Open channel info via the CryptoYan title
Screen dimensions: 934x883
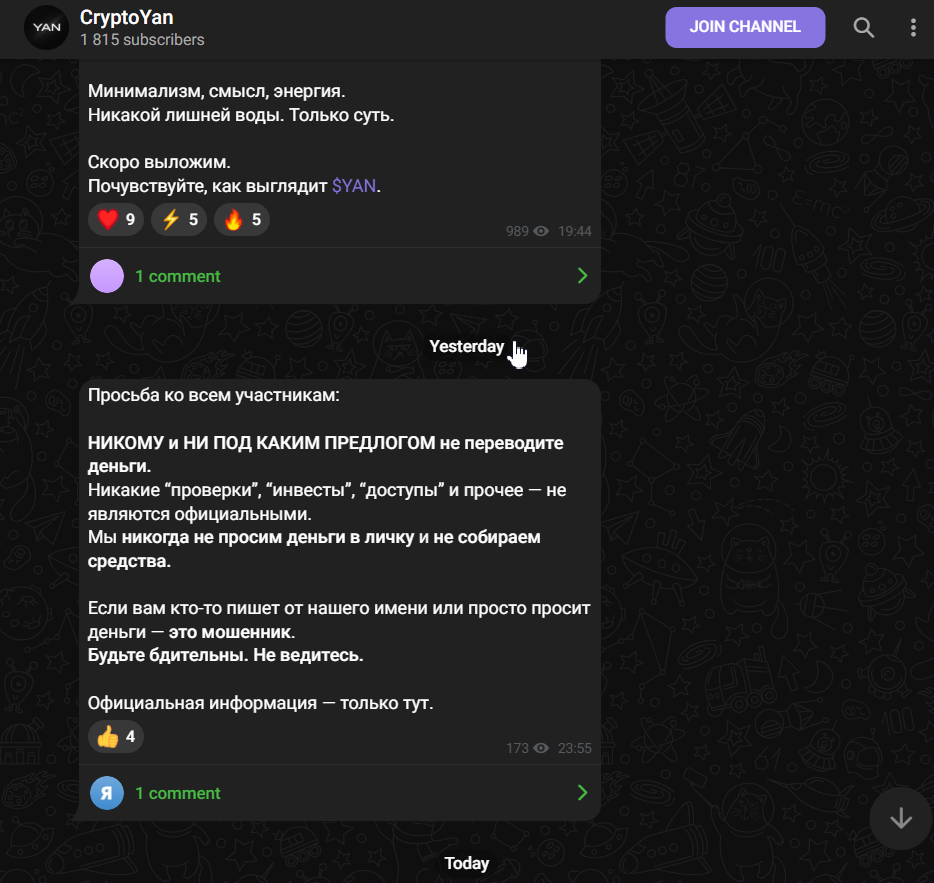tap(126, 18)
